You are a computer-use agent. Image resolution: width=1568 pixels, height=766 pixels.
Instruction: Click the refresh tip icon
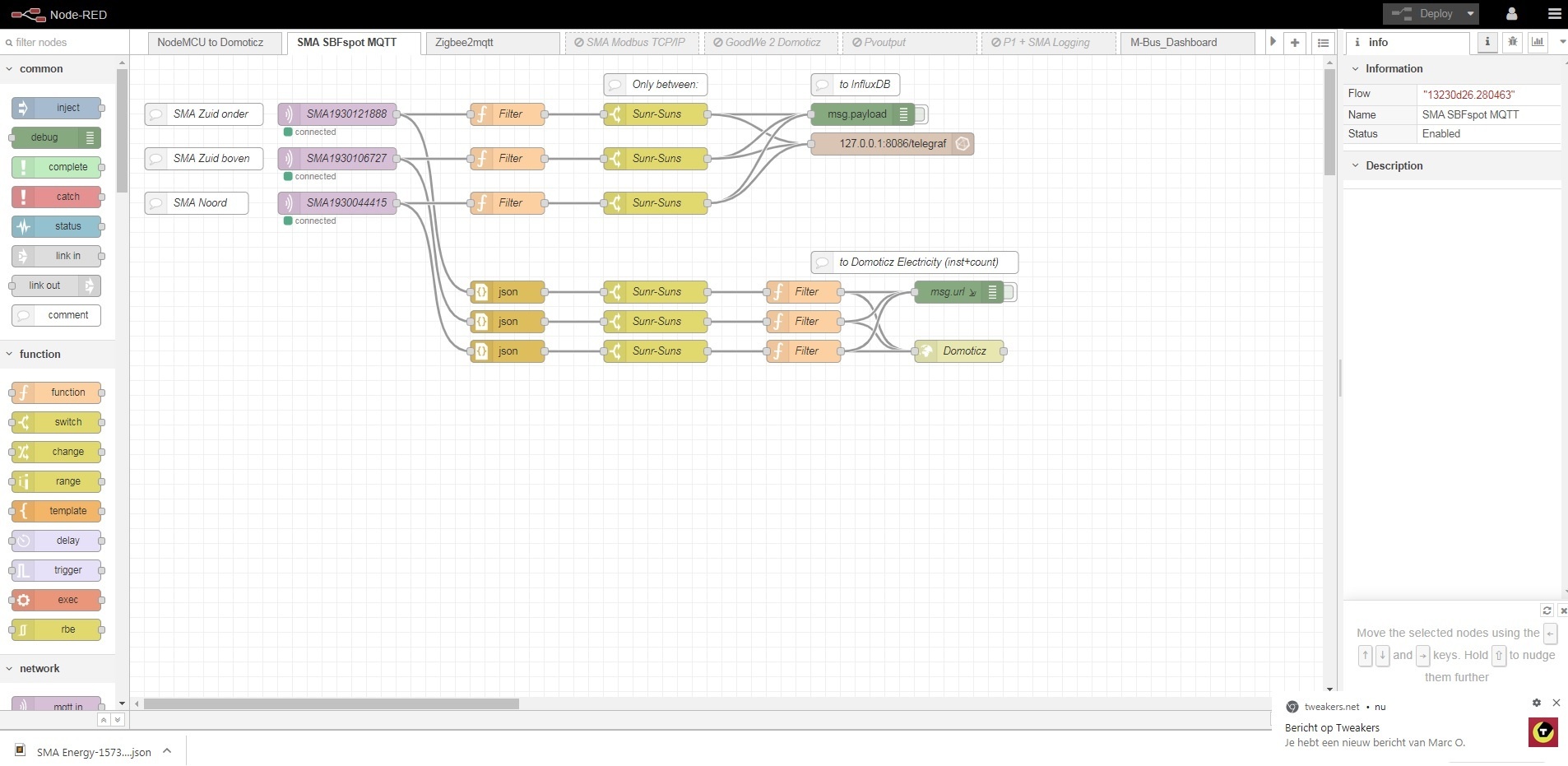click(x=1547, y=610)
